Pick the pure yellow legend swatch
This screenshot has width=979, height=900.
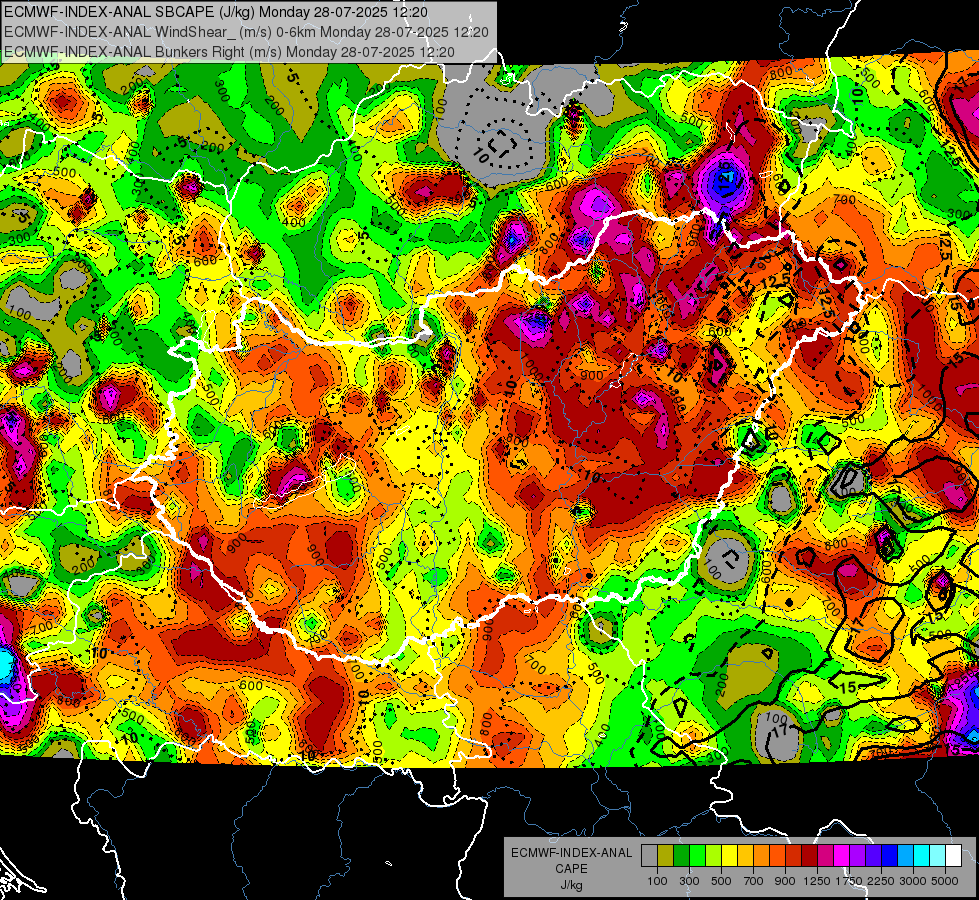coord(729,856)
